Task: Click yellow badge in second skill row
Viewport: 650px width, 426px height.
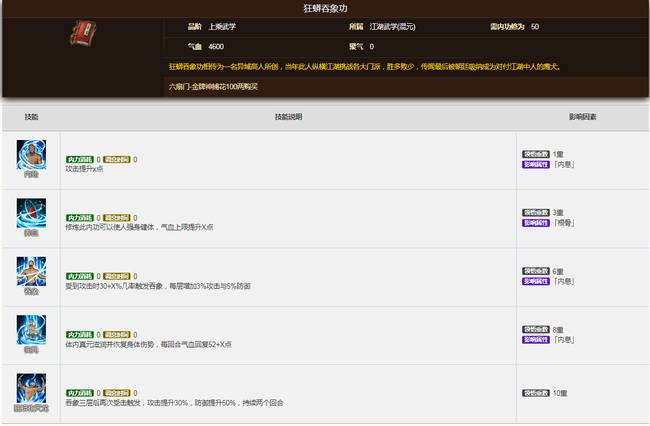Action: coord(117,217)
